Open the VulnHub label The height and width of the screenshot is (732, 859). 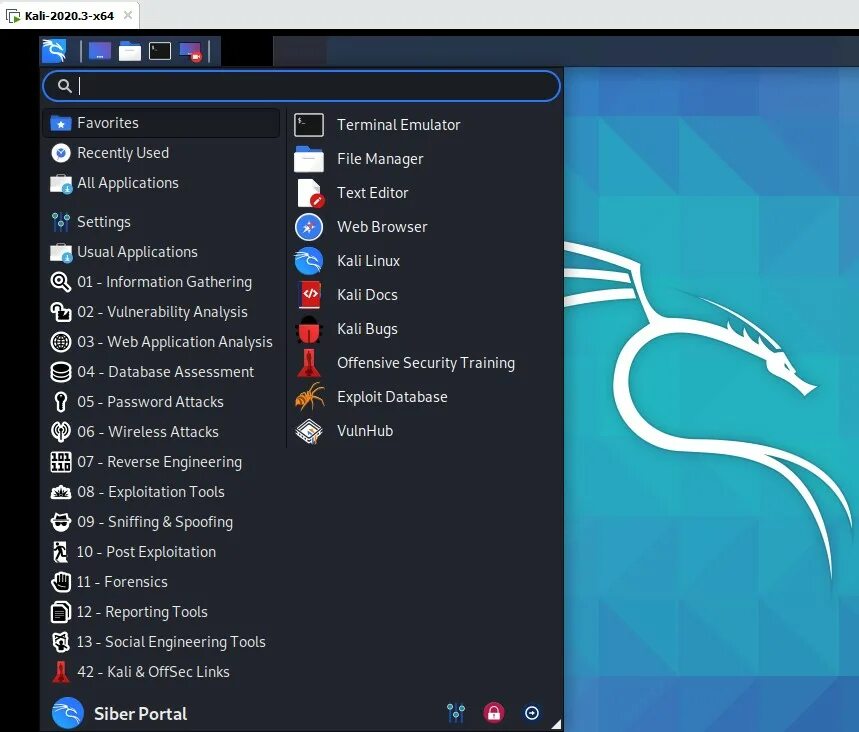point(365,431)
